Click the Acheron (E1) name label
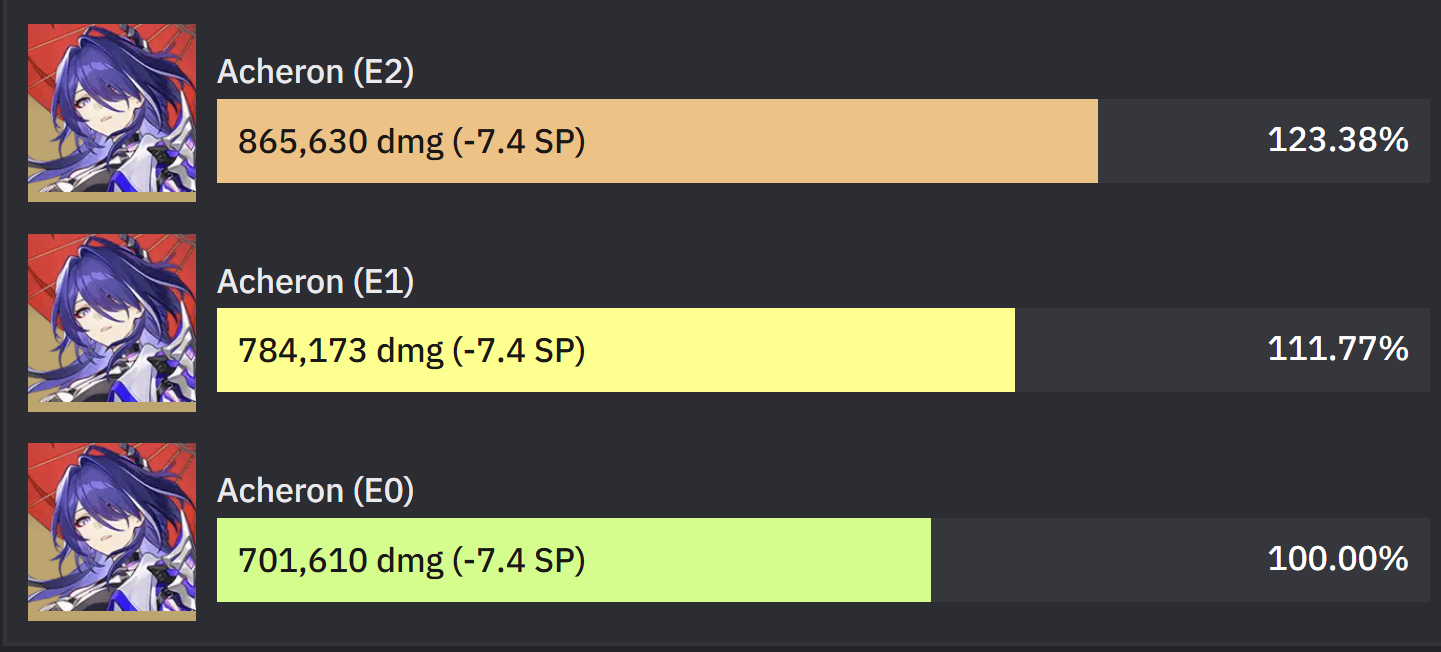1441x652 pixels. click(316, 282)
